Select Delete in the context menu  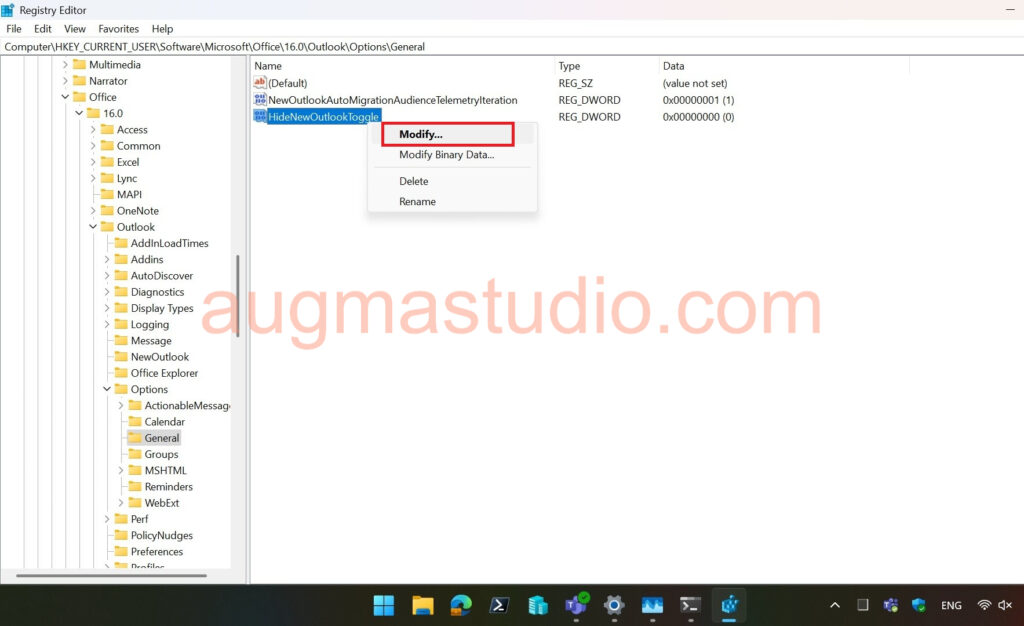point(413,181)
